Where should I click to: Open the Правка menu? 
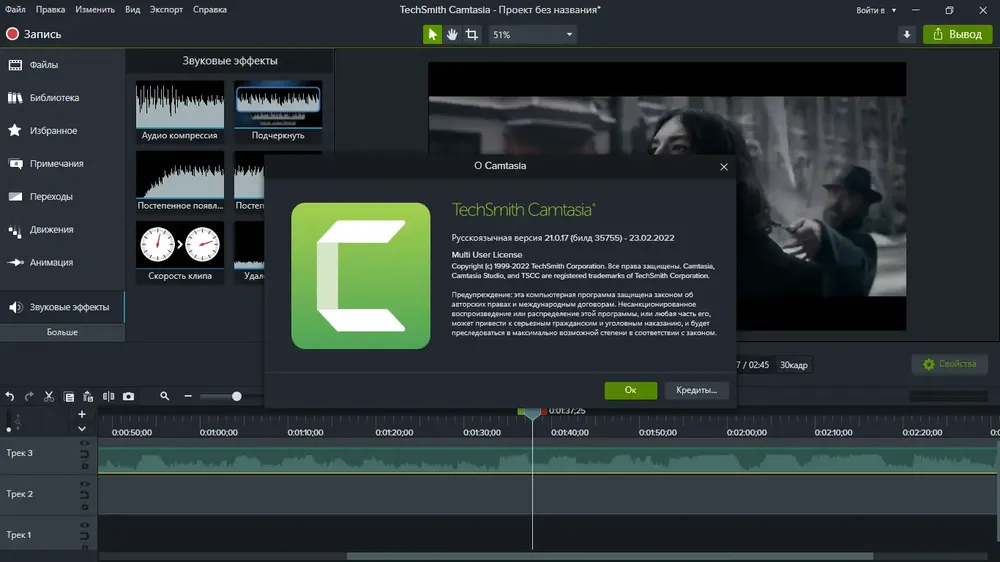(50, 10)
